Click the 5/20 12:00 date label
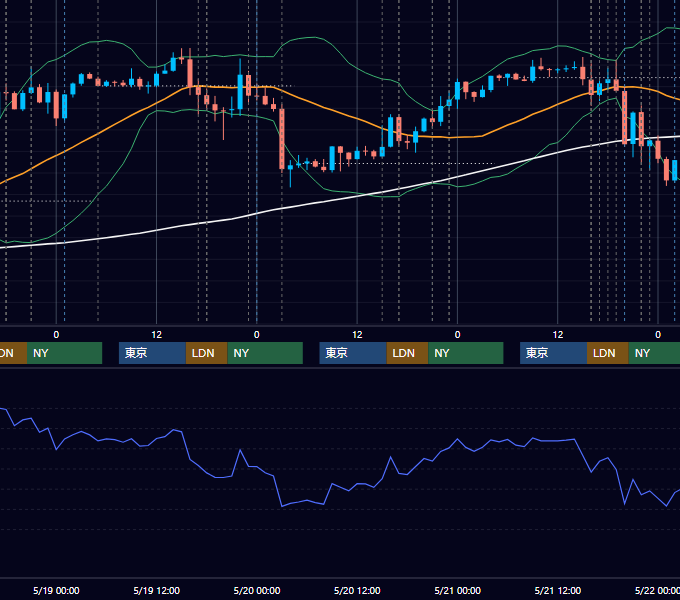Screen dimensions: 680x600 [x=357, y=590]
